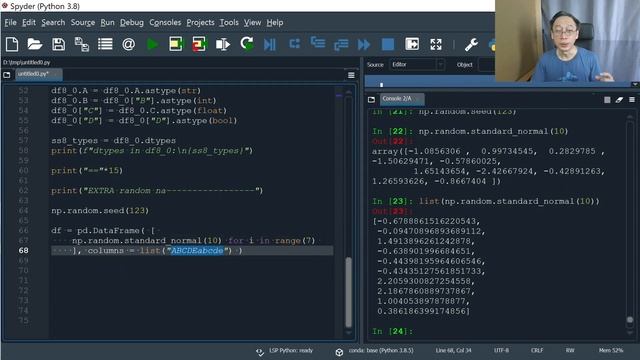Open the File menu
Viewport: 640px width, 360px height.
coord(11,22)
